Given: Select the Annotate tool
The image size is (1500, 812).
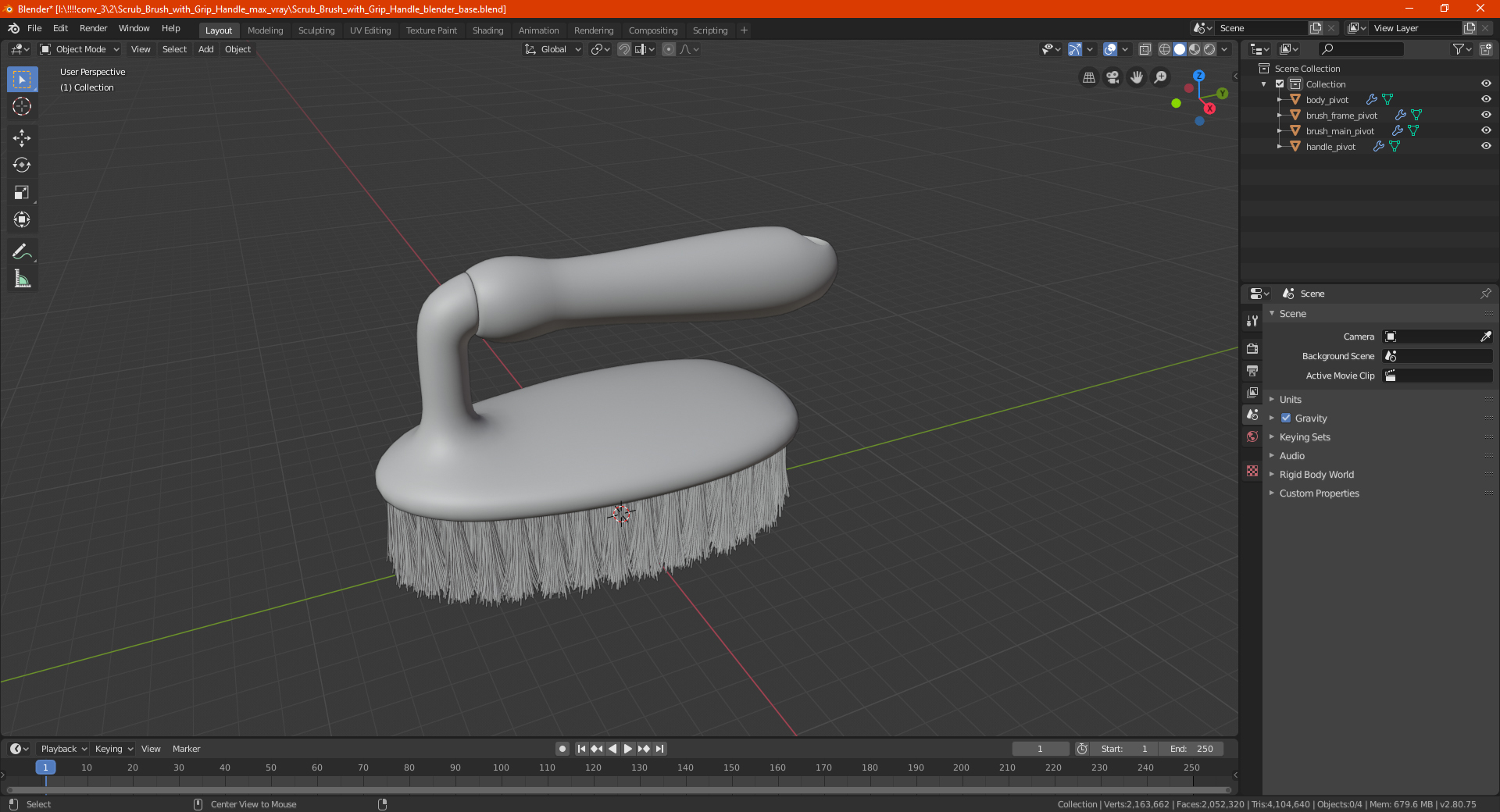Looking at the screenshot, I should click(22, 251).
